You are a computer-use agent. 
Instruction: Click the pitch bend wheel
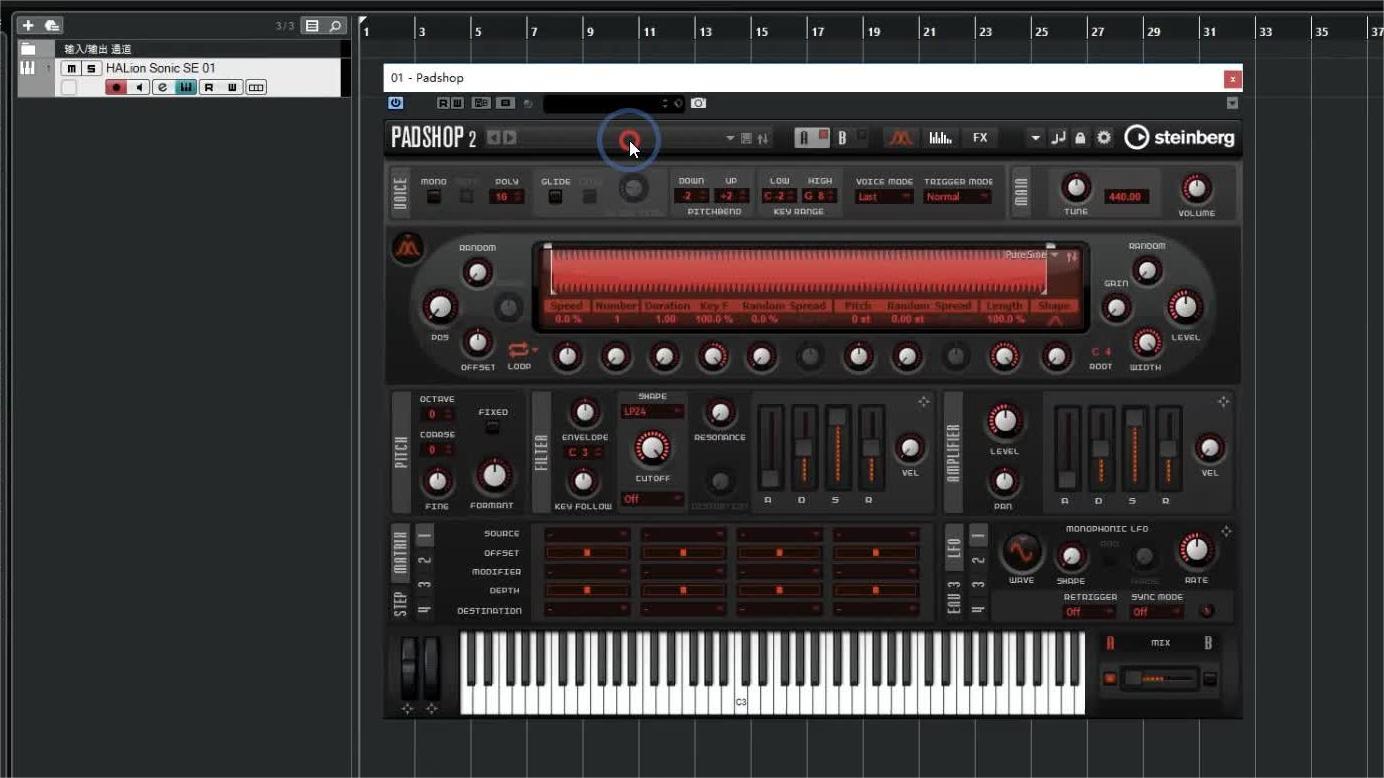tap(408, 668)
